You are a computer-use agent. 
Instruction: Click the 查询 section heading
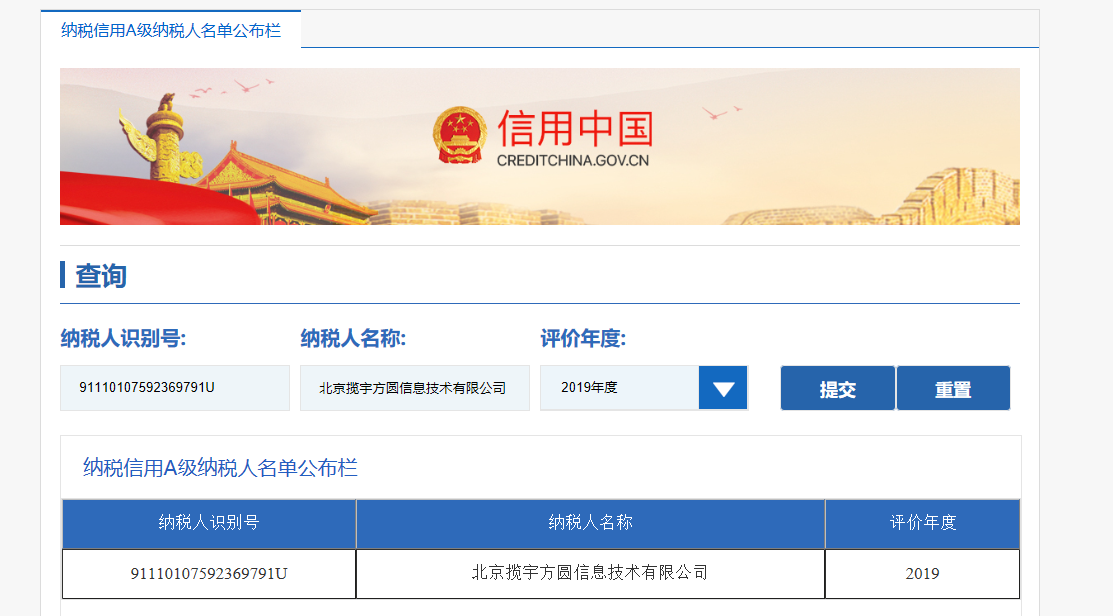[101, 275]
